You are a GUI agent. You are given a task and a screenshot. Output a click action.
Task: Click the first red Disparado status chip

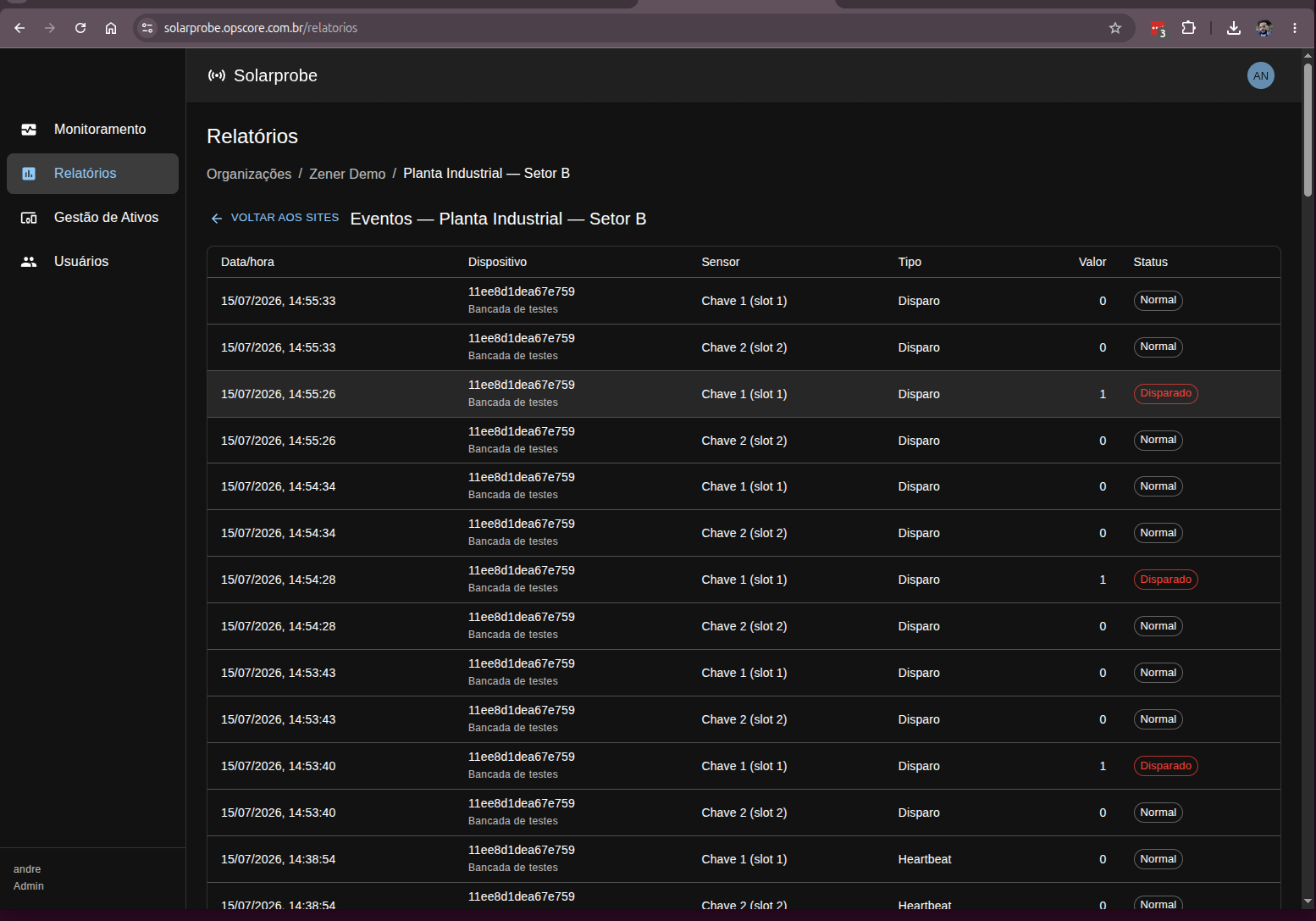point(1165,393)
